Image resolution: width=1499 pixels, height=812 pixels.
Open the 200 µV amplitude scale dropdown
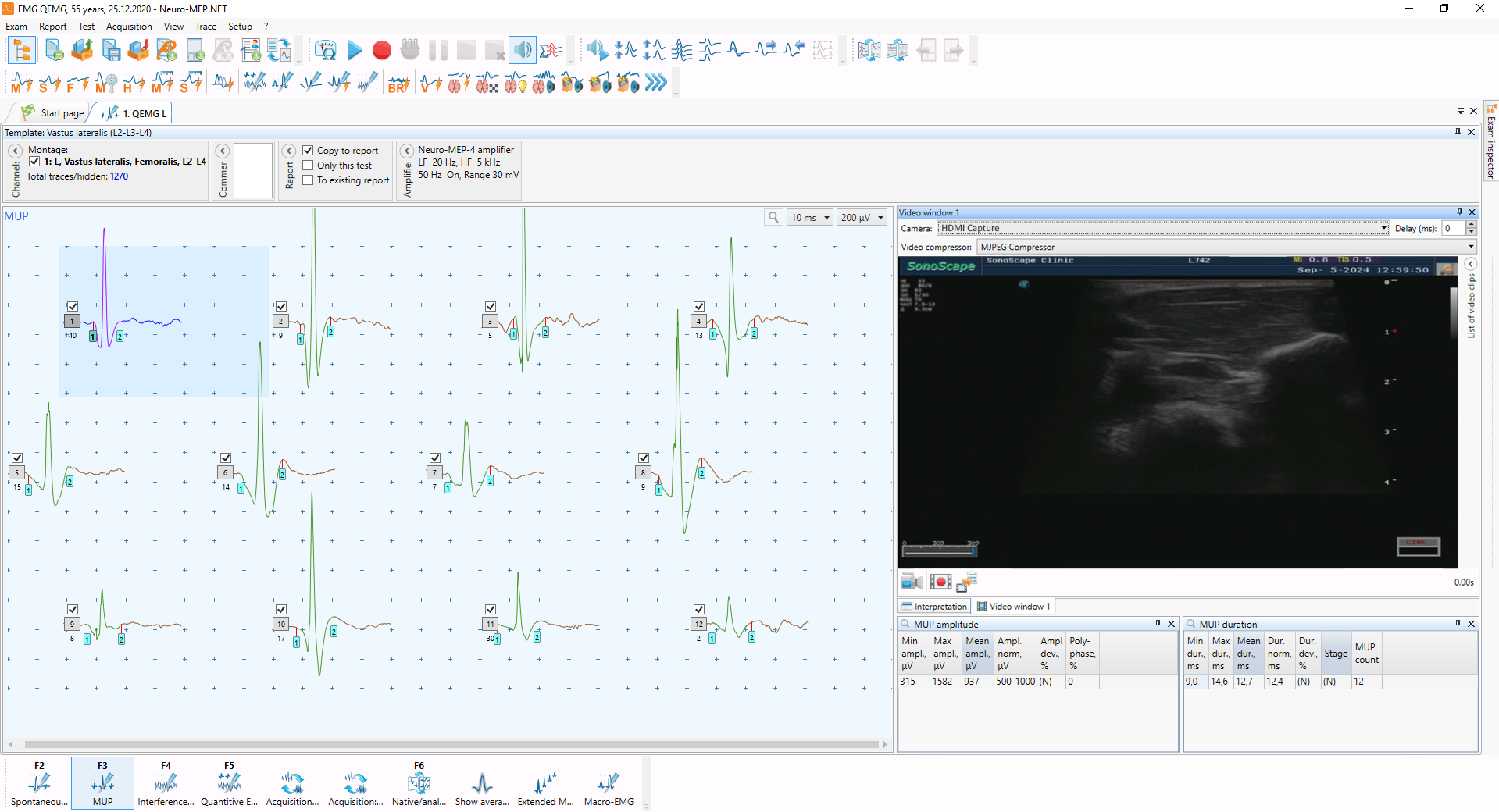862,218
